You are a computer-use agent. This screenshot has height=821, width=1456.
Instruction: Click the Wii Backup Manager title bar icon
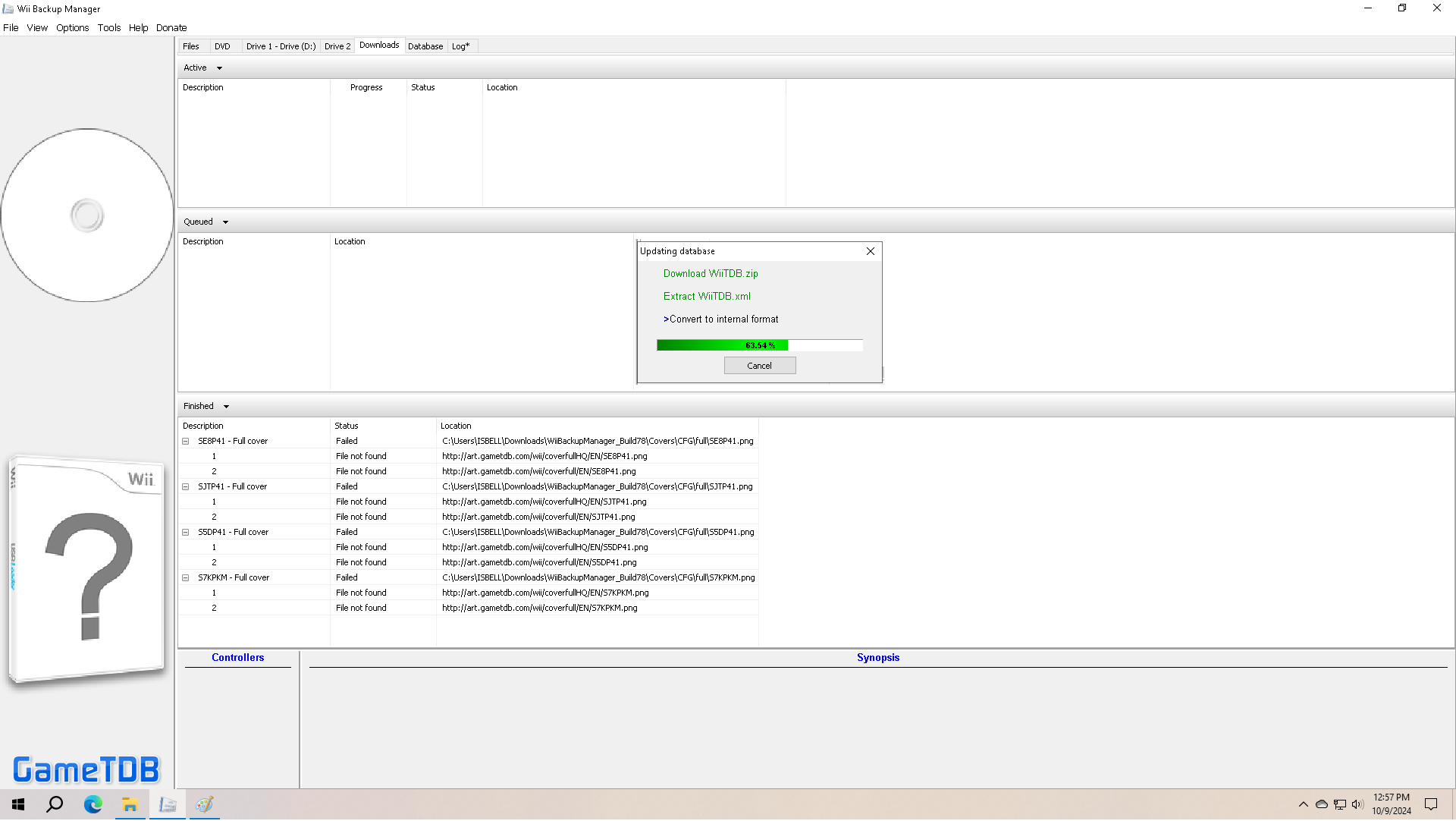8,9
